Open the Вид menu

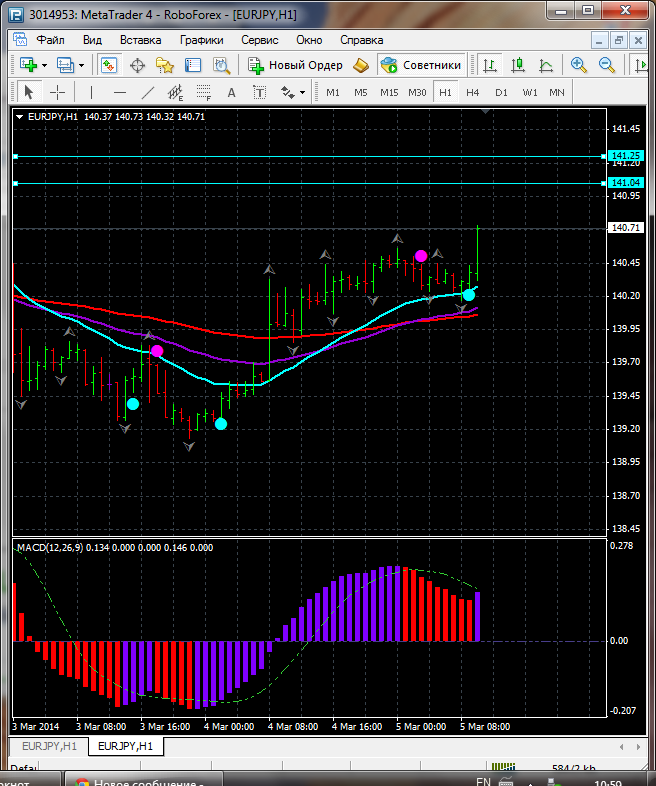(92, 40)
